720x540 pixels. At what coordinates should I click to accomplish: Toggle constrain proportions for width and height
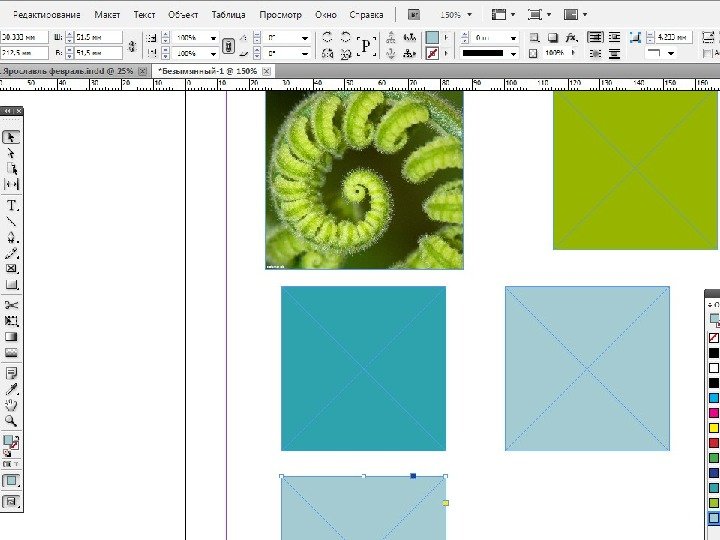tap(132, 45)
